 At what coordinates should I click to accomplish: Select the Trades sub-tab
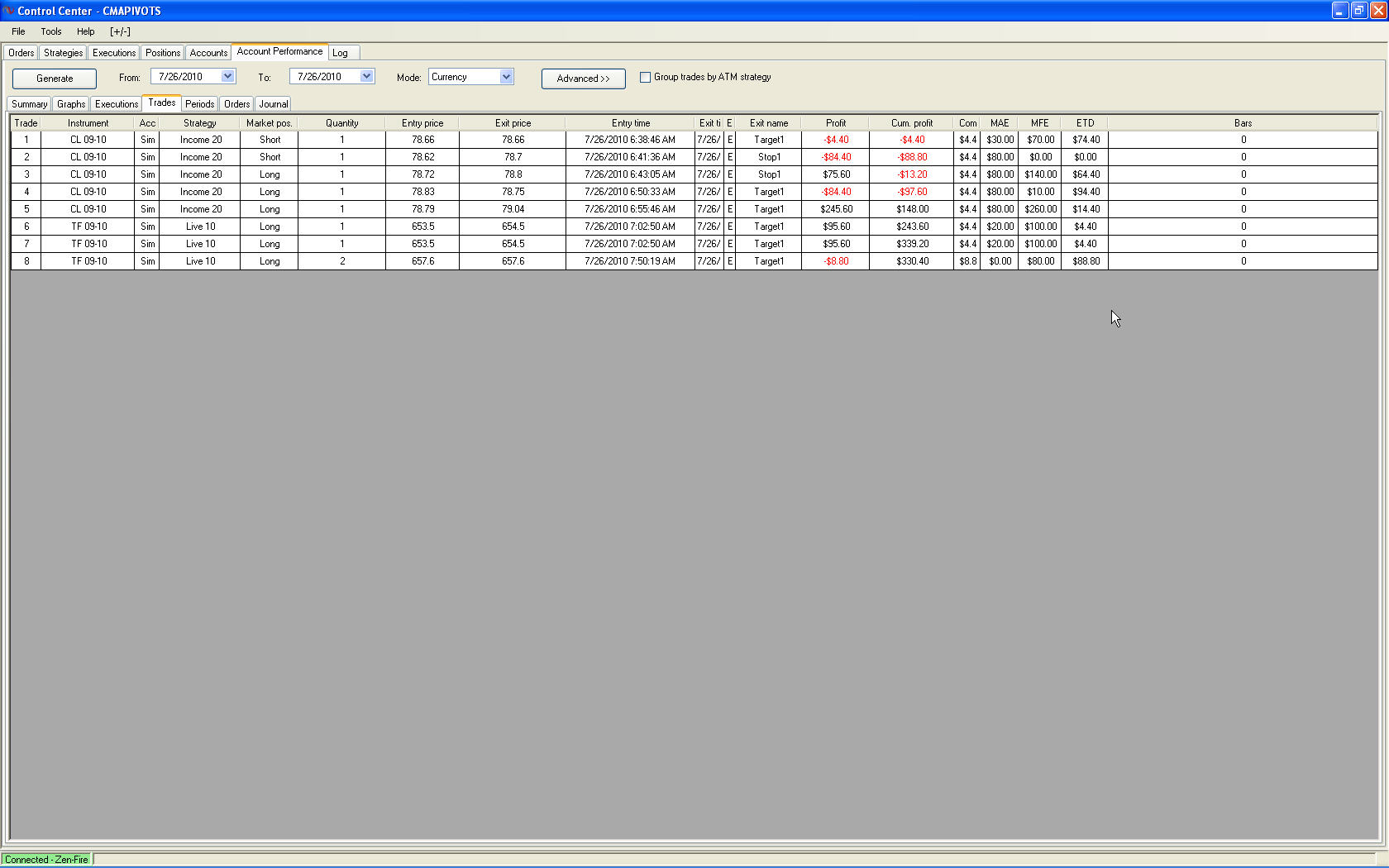[x=162, y=103]
